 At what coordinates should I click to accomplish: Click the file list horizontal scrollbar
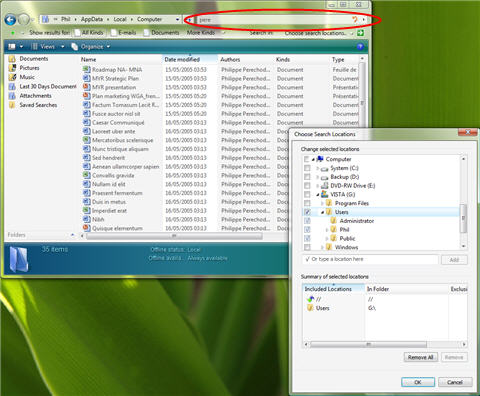pyautogui.click(x=174, y=236)
